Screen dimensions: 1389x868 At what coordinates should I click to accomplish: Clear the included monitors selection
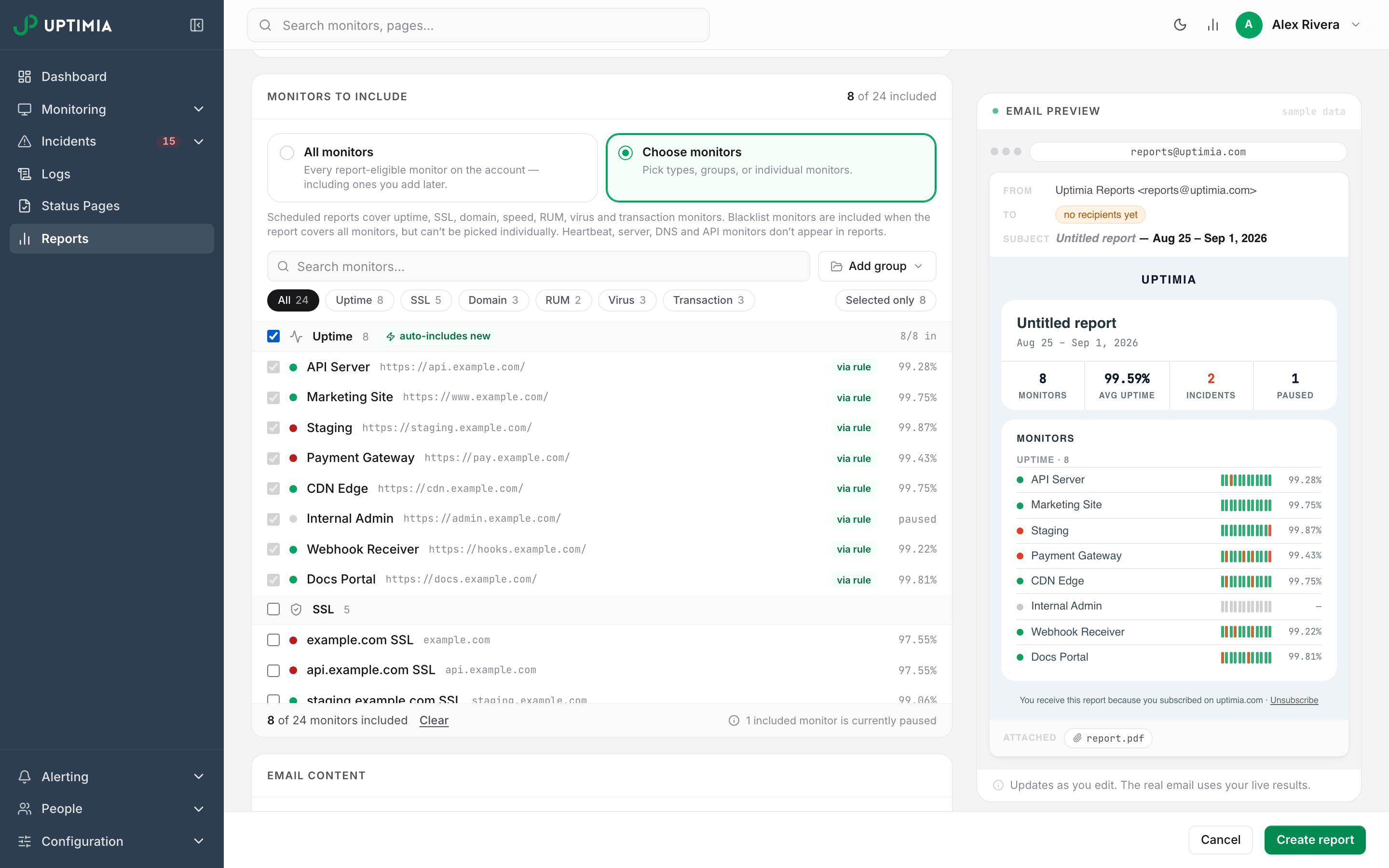pos(434,720)
